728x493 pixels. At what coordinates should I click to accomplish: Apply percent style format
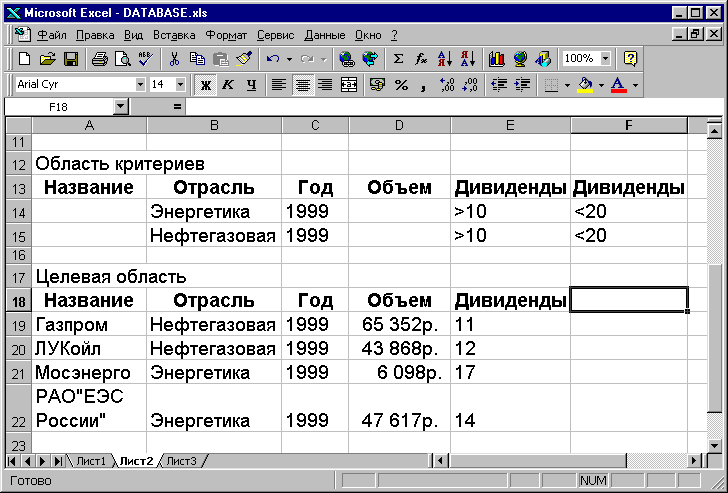(x=401, y=84)
